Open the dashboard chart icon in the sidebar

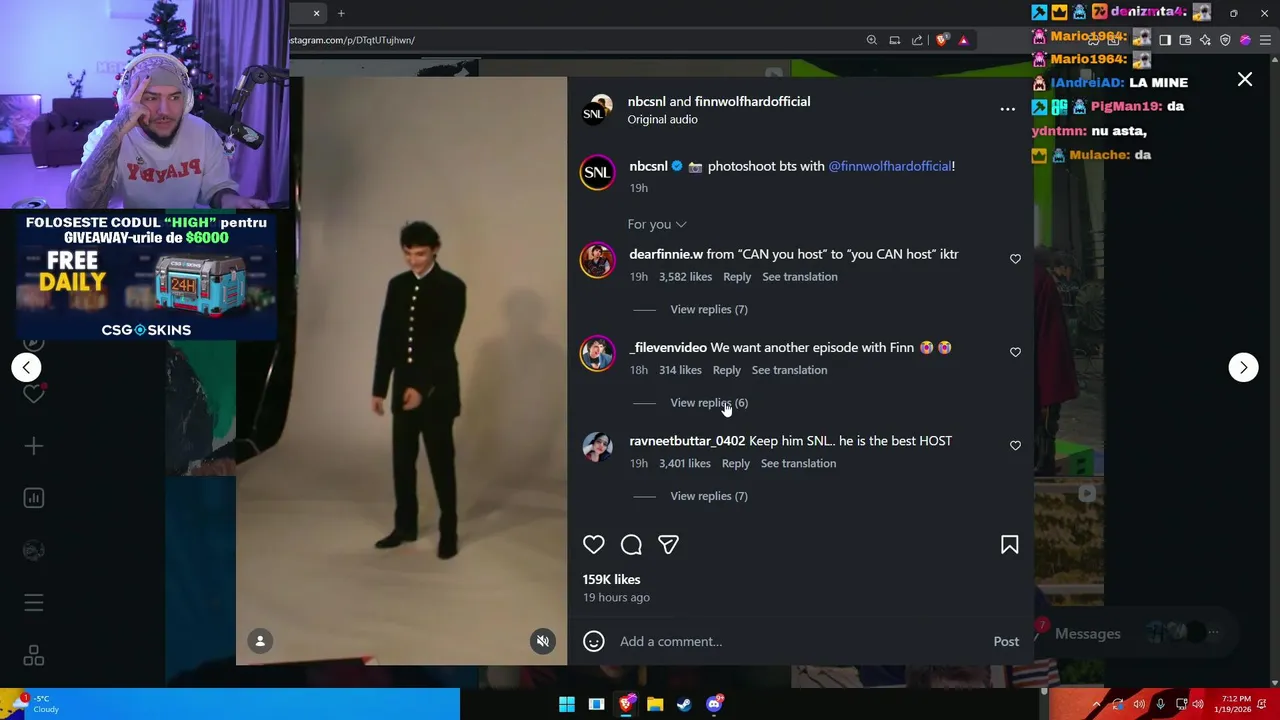click(34, 498)
